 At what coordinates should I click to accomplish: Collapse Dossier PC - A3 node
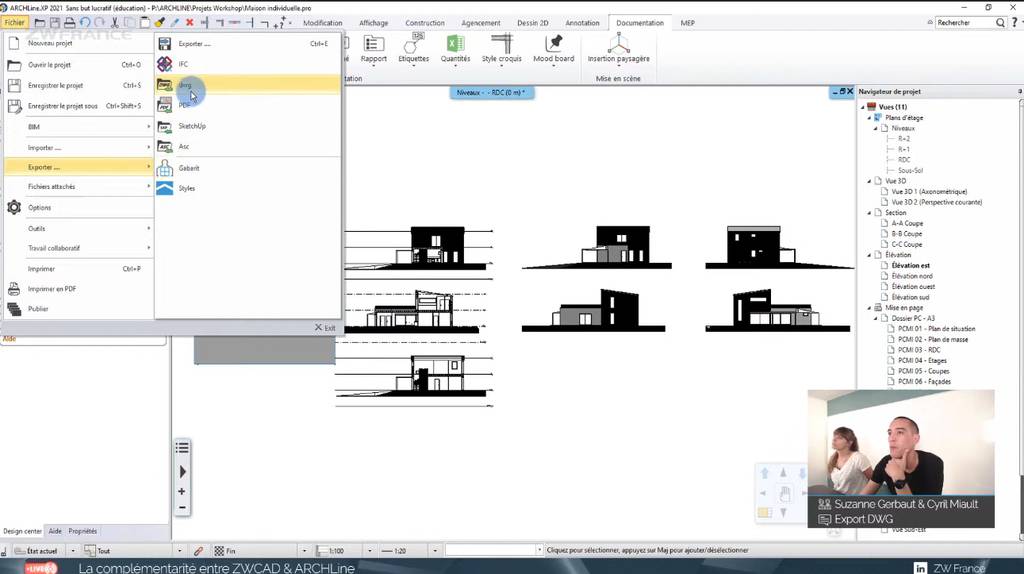point(876,319)
